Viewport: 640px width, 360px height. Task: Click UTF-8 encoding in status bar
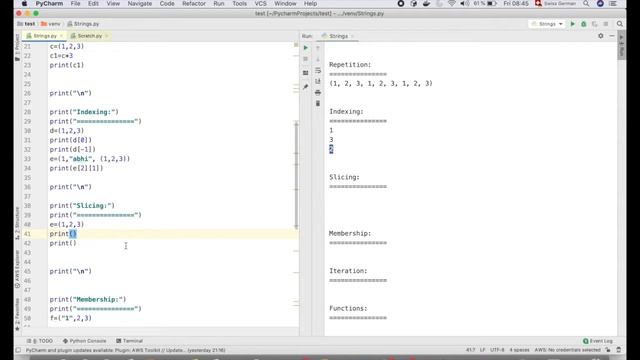(497, 350)
